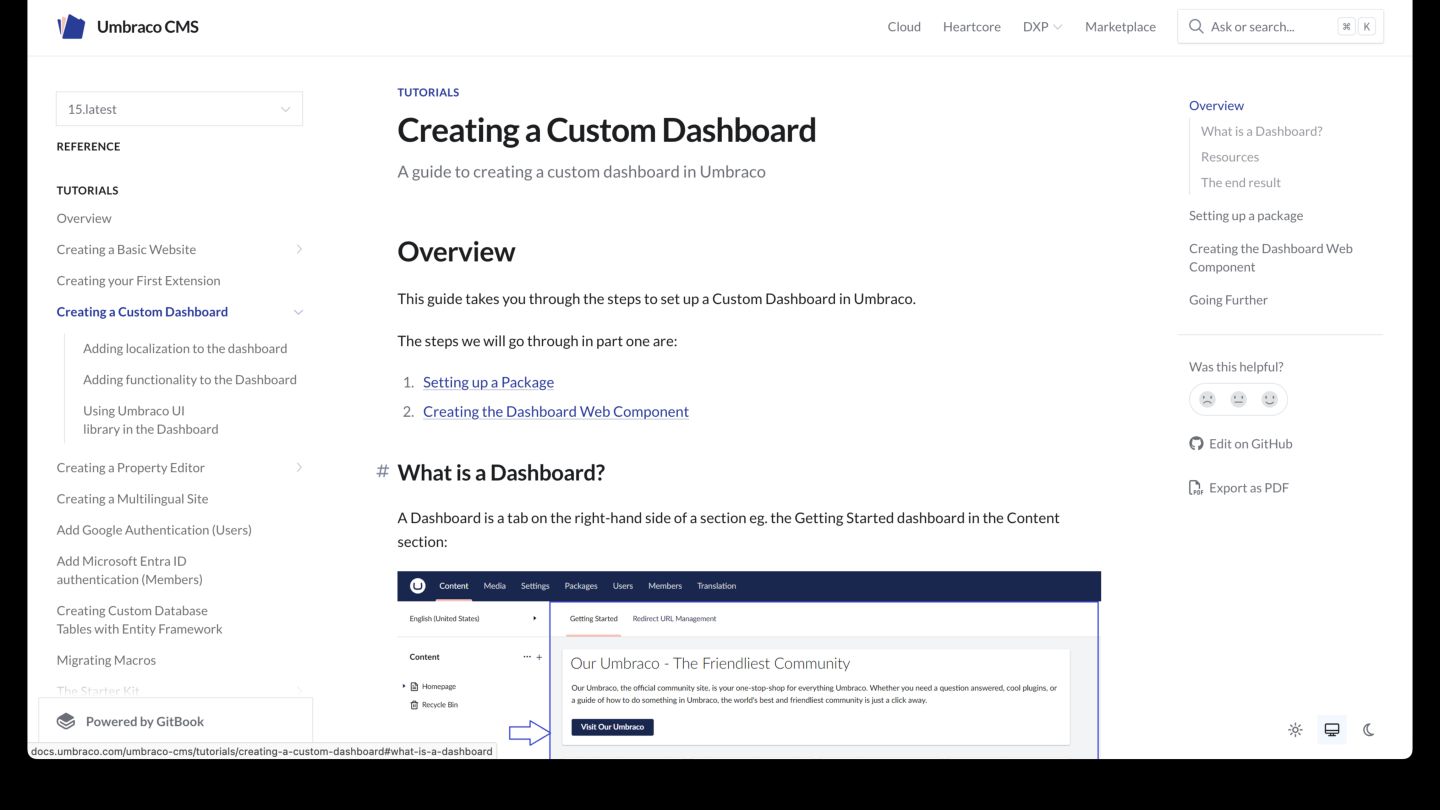Open Creating your First Extension
Image resolution: width=1440 pixels, height=810 pixels.
[138, 281]
